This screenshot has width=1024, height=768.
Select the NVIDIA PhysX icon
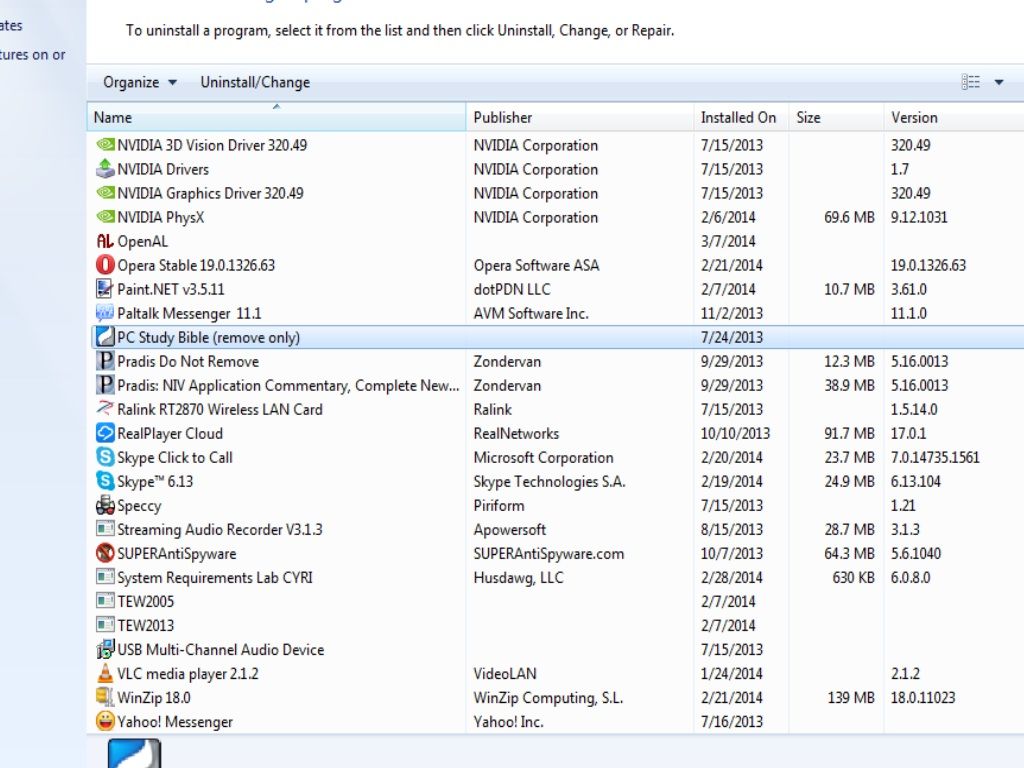click(105, 217)
